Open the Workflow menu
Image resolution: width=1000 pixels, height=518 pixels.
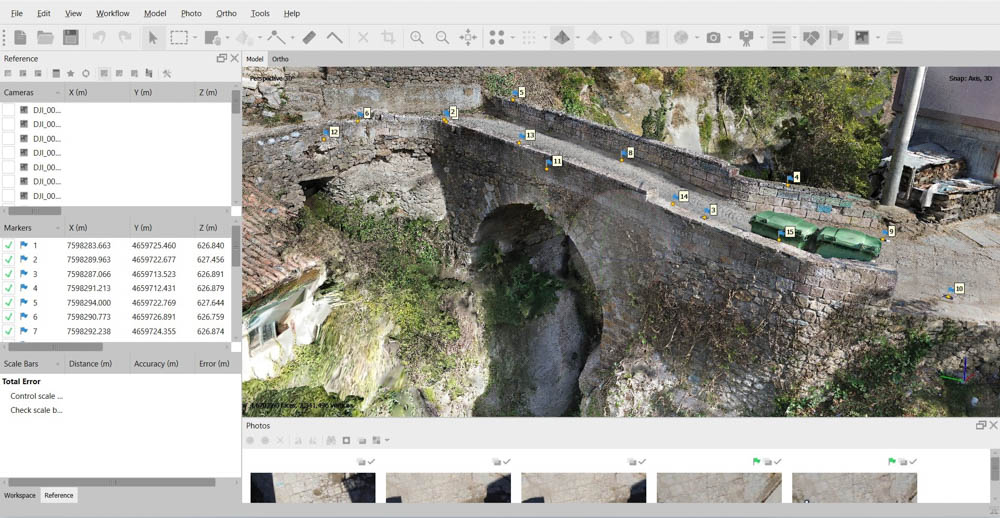point(113,13)
